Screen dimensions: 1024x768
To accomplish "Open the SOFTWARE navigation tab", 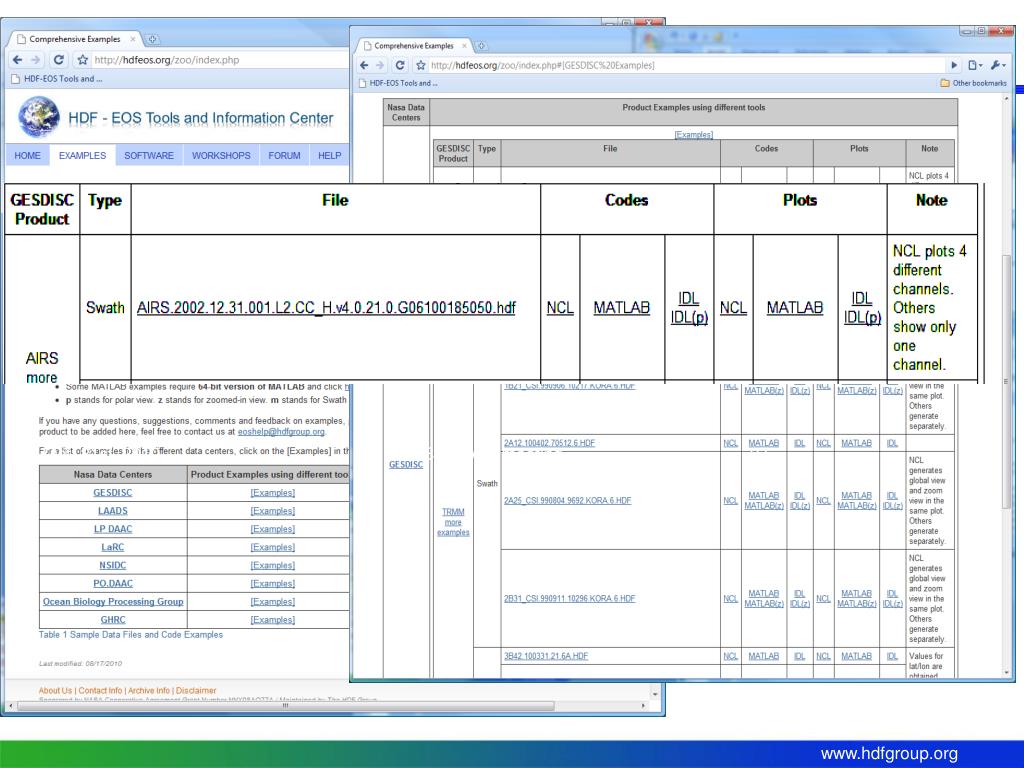I will (x=149, y=155).
